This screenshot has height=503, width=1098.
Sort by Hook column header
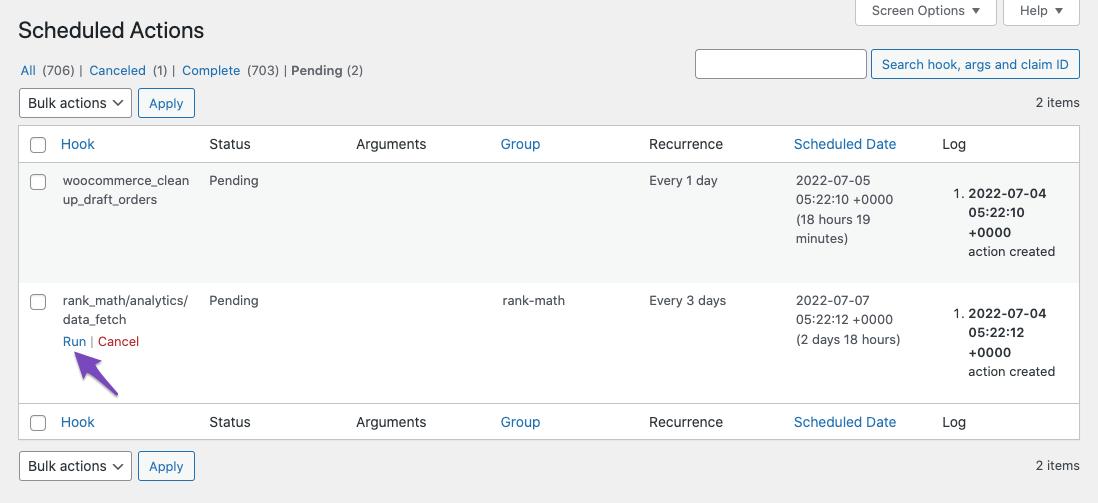[78, 144]
